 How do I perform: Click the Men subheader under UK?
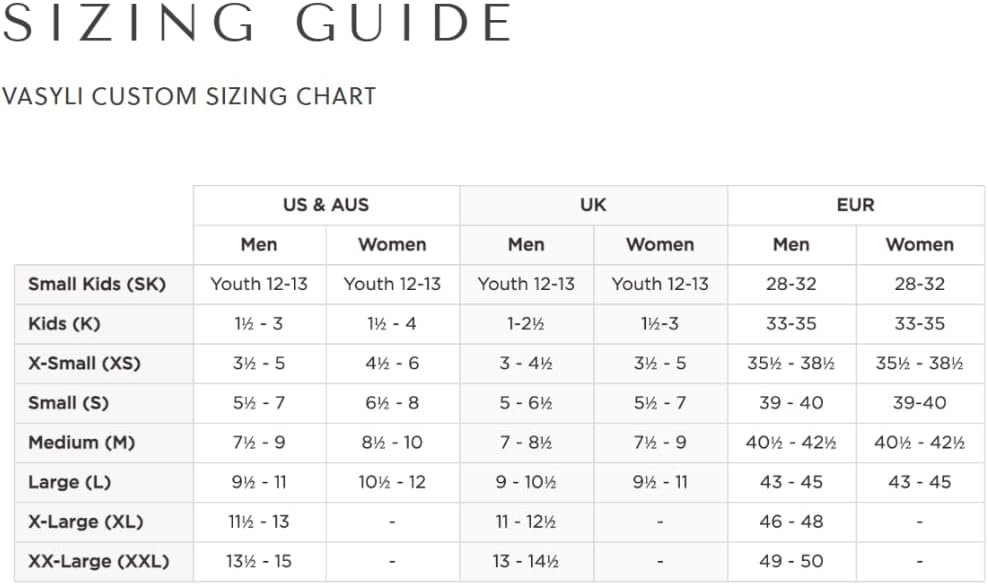pos(526,245)
